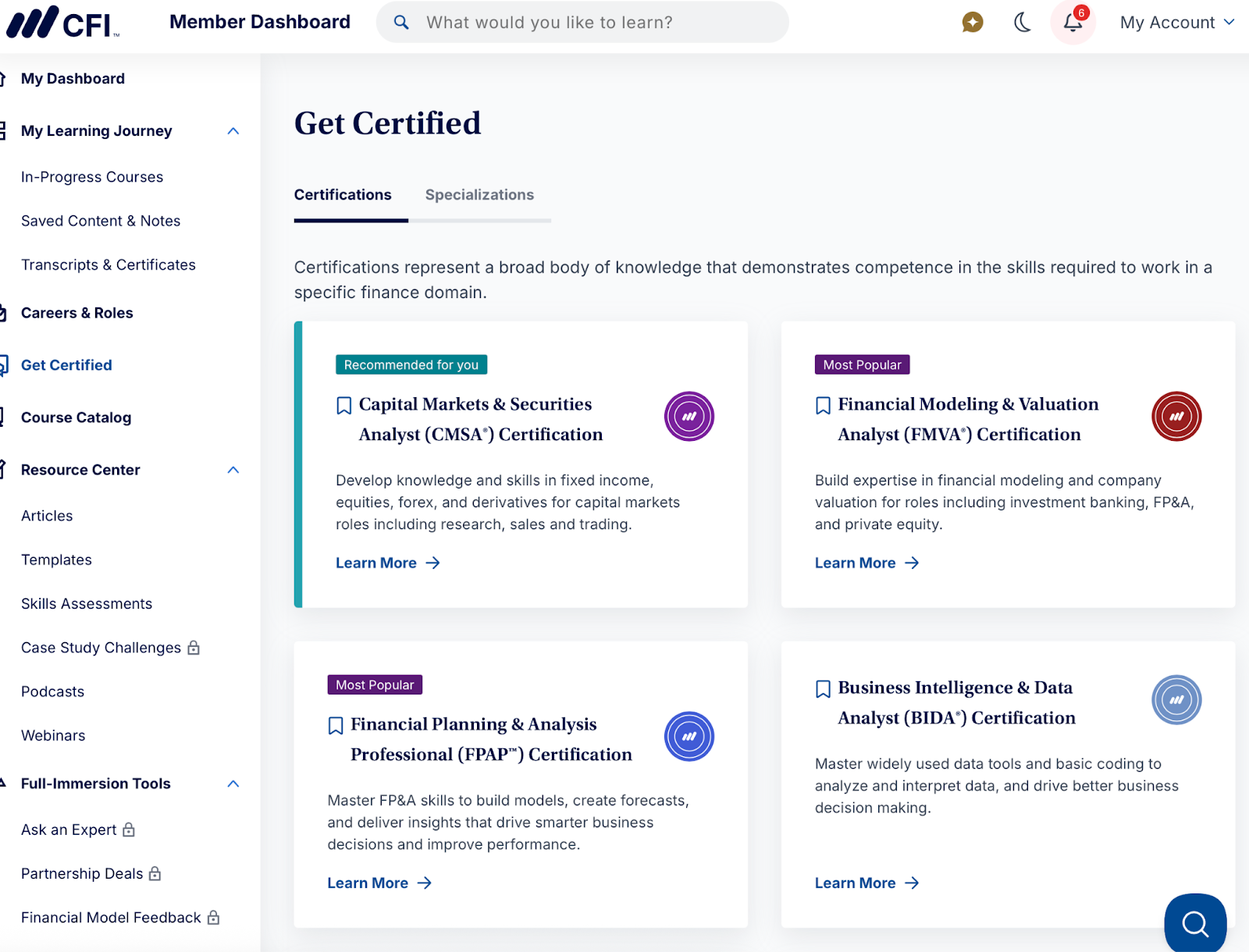Bookmark the BIDA Certification
1249x952 pixels.
coord(823,689)
